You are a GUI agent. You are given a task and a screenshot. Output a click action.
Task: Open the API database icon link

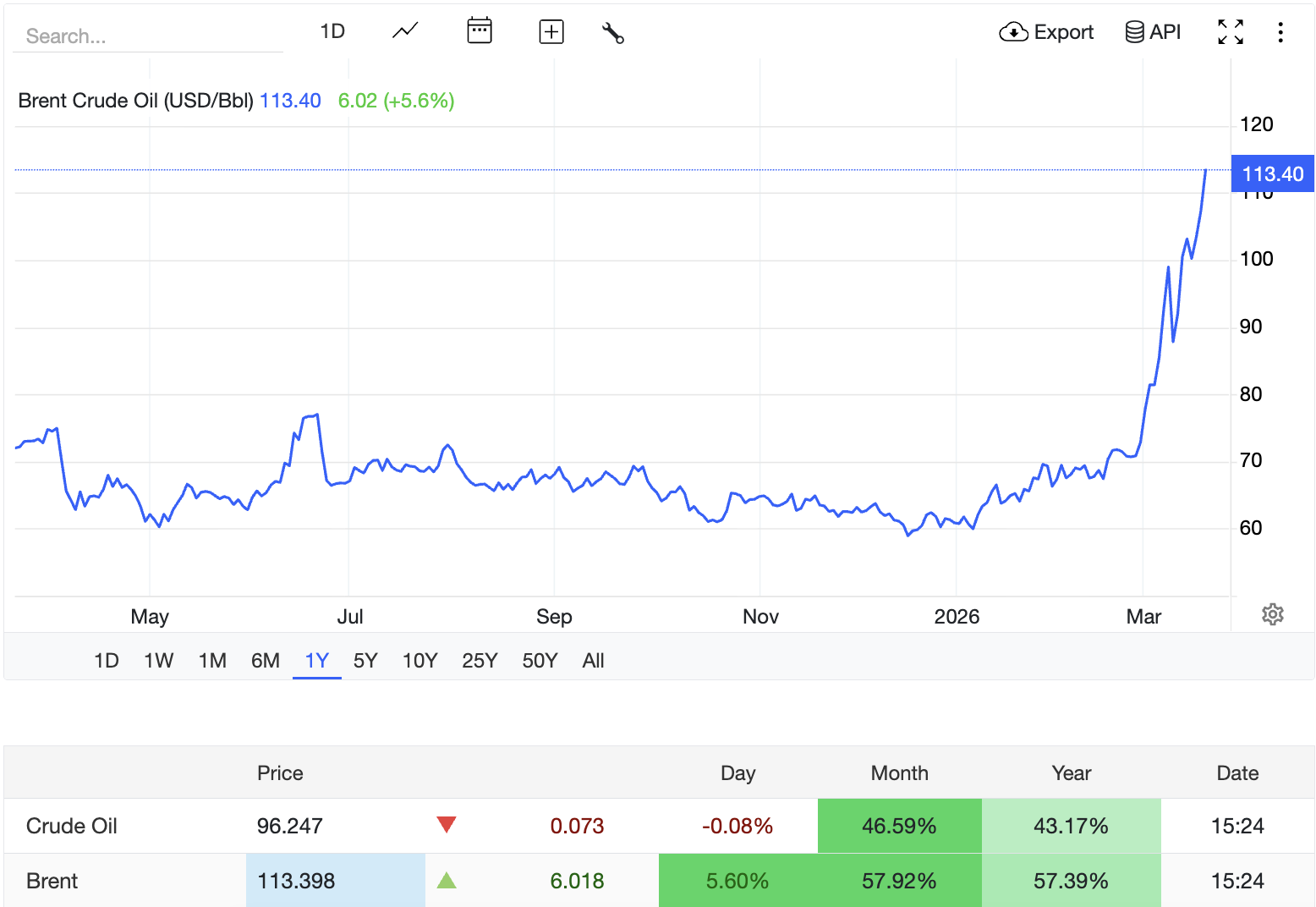1153,32
